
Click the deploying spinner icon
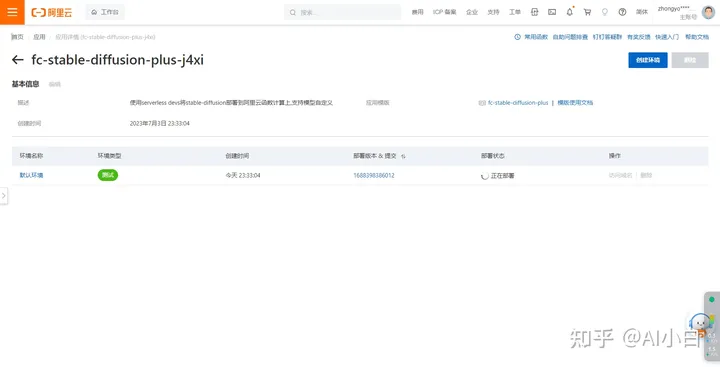pyautogui.click(x=484, y=176)
